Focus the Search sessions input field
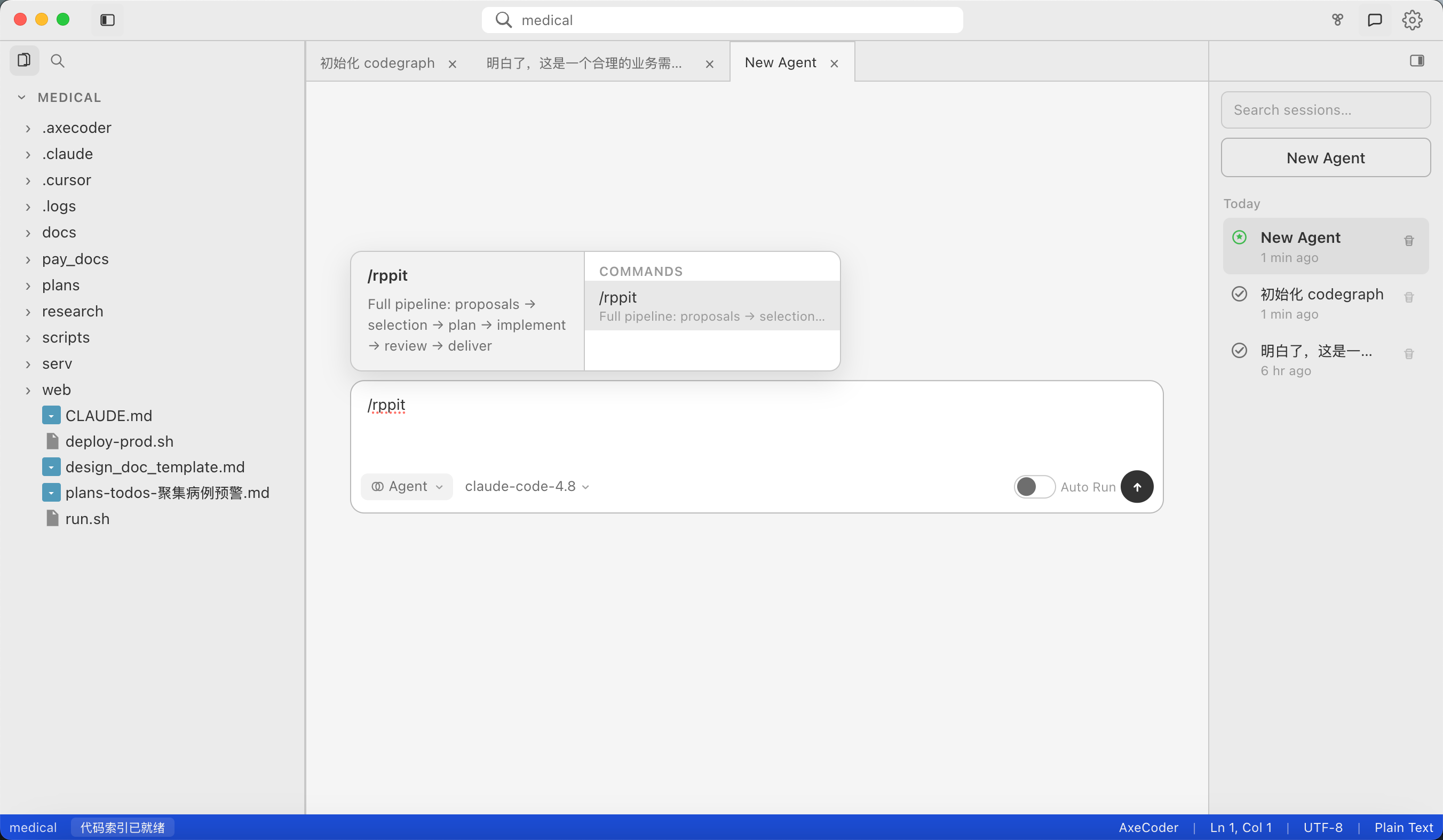The height and width of the screenshot is (840, 1443). tap(1325, 110)
